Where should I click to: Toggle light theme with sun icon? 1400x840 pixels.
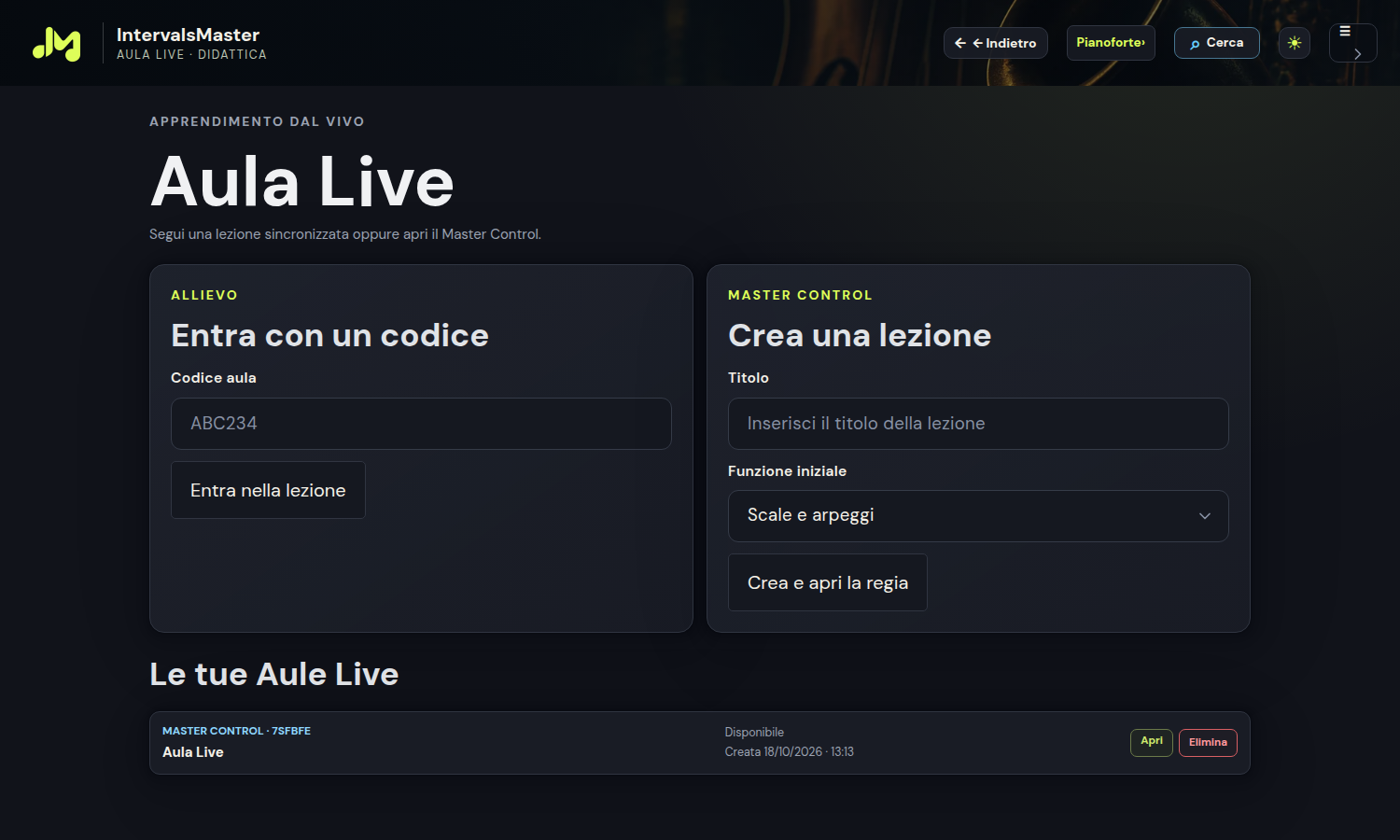1295,43
